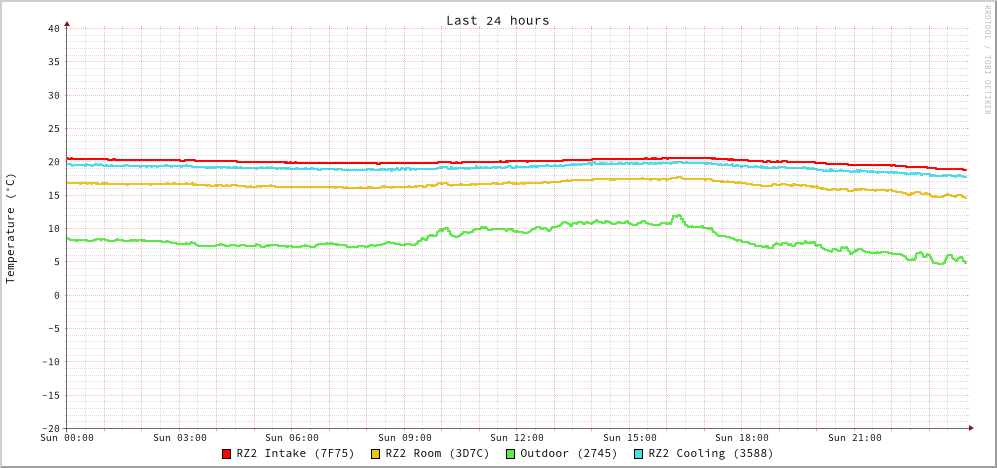Image resolution: width=997 pixels, height=468 pixels.
Task: Click the 'Sun 00:00' time axis label
Action: point(67,438)
